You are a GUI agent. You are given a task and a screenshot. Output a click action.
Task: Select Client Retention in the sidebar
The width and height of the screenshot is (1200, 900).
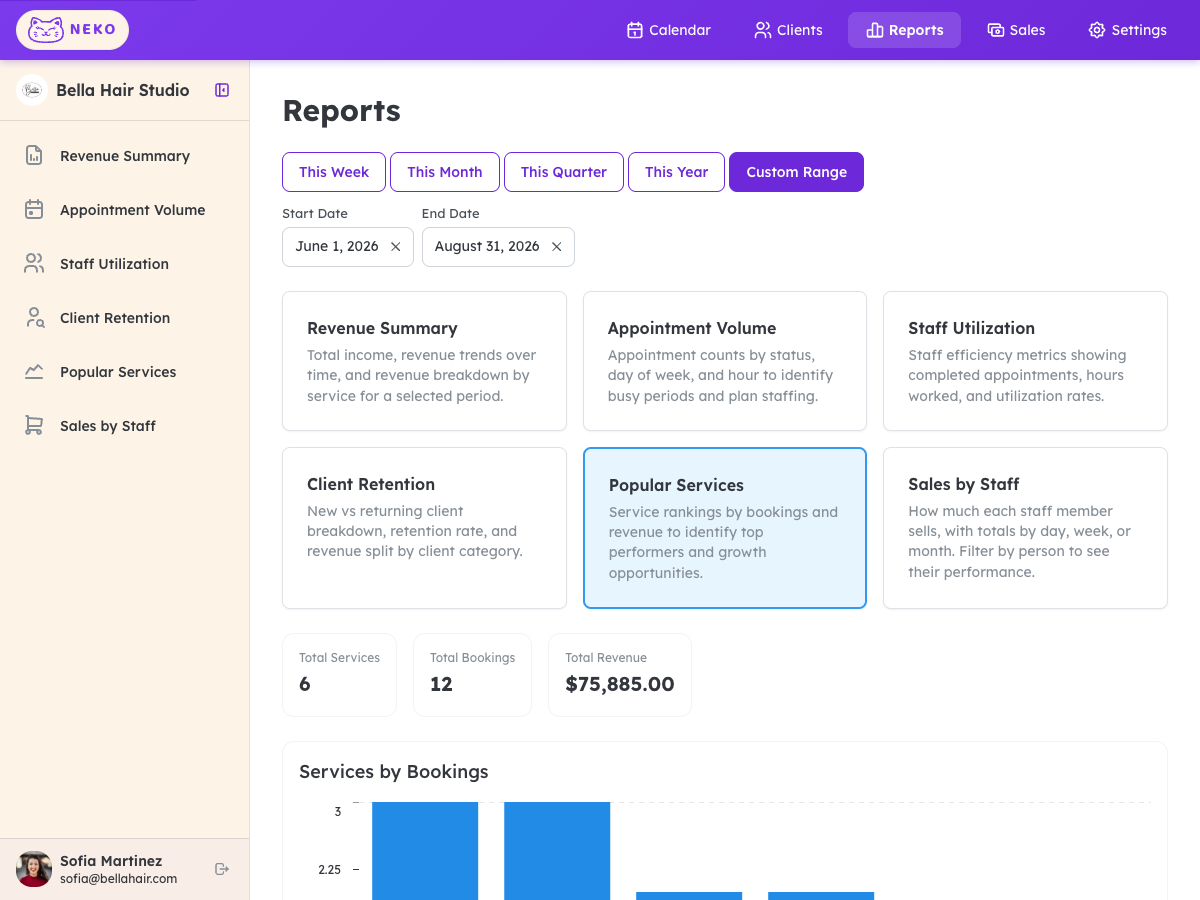125,317
